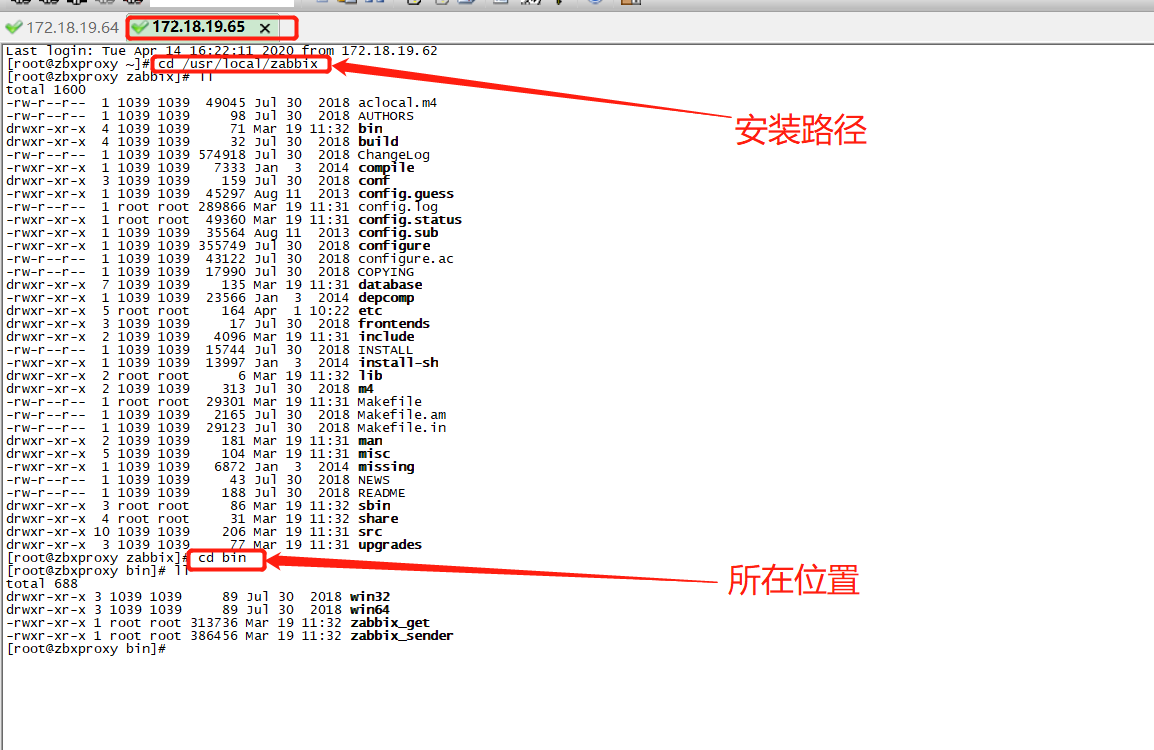The width and height of the screenshot is (1154, 750).
Task: Click the Makefile.am file name
Action: (402, 415)
